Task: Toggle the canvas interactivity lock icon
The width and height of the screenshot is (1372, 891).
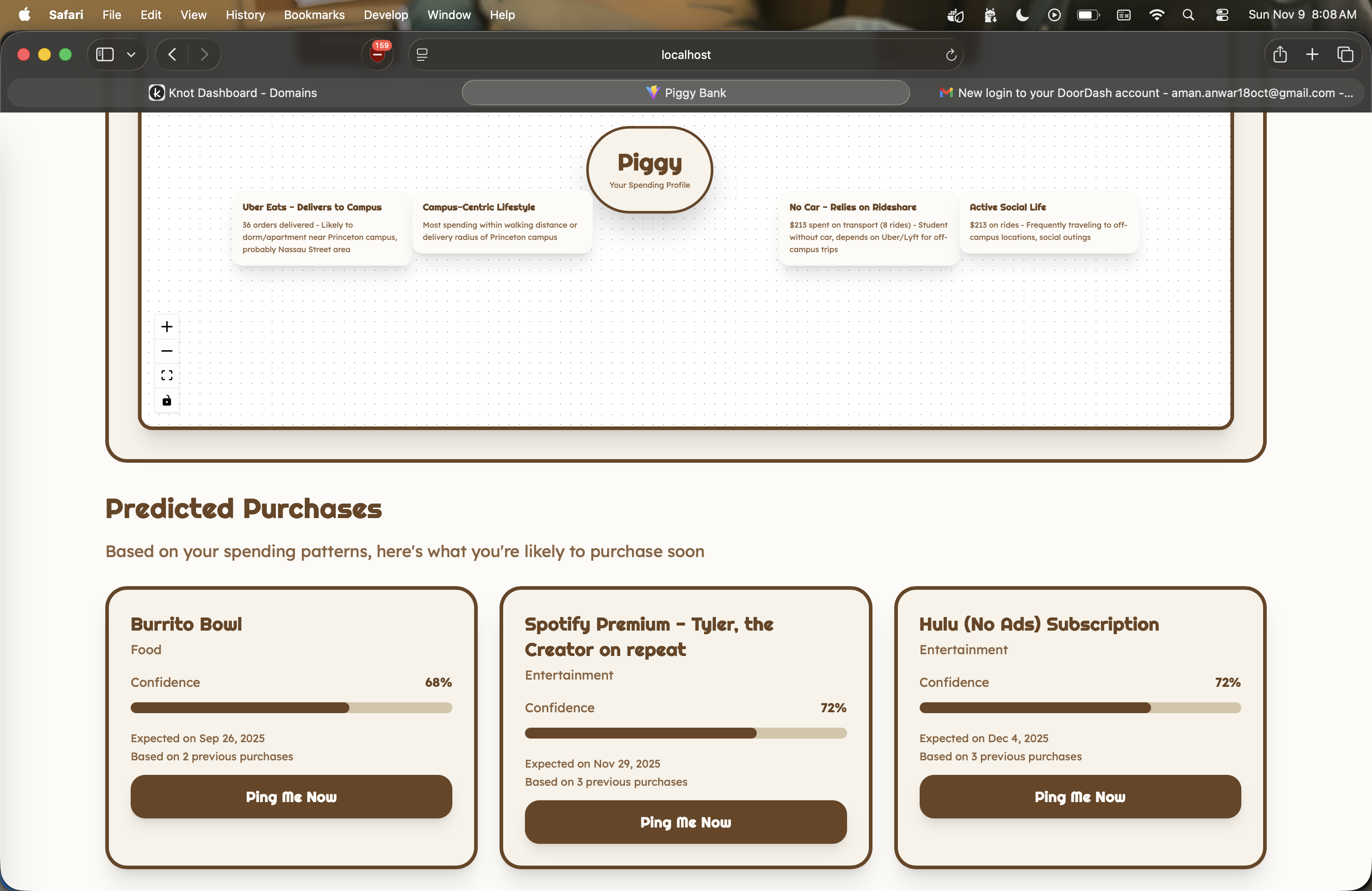Action: click(x=167, y=401)
